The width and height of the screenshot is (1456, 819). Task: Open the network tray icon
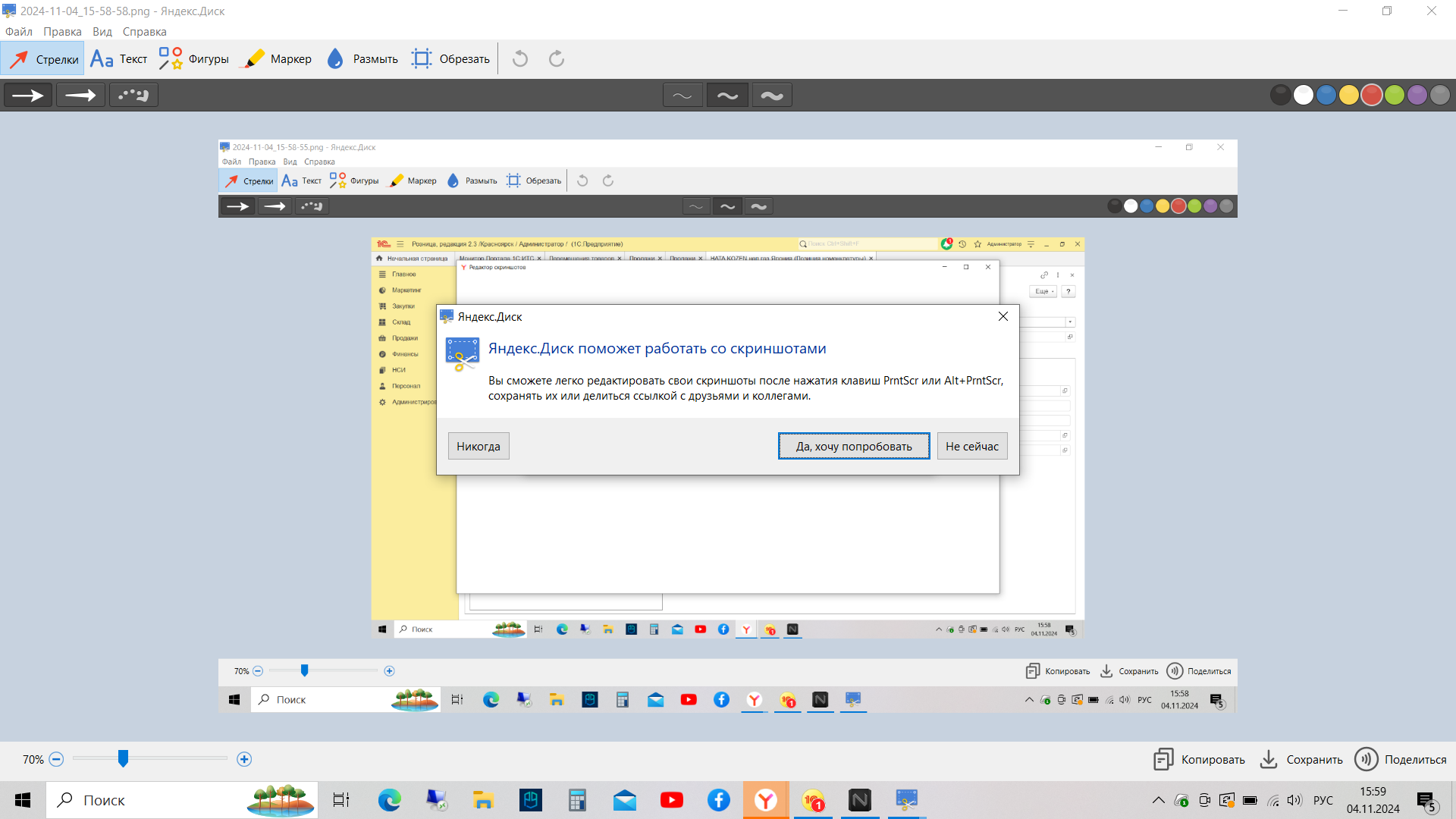pyautogui.click(x=1273, y=800)
